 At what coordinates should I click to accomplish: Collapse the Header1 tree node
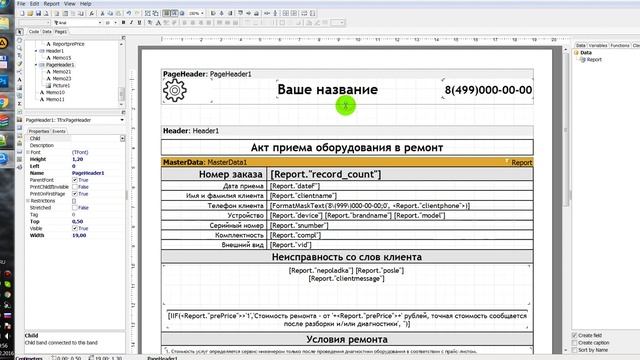click(x=36, y=51)
